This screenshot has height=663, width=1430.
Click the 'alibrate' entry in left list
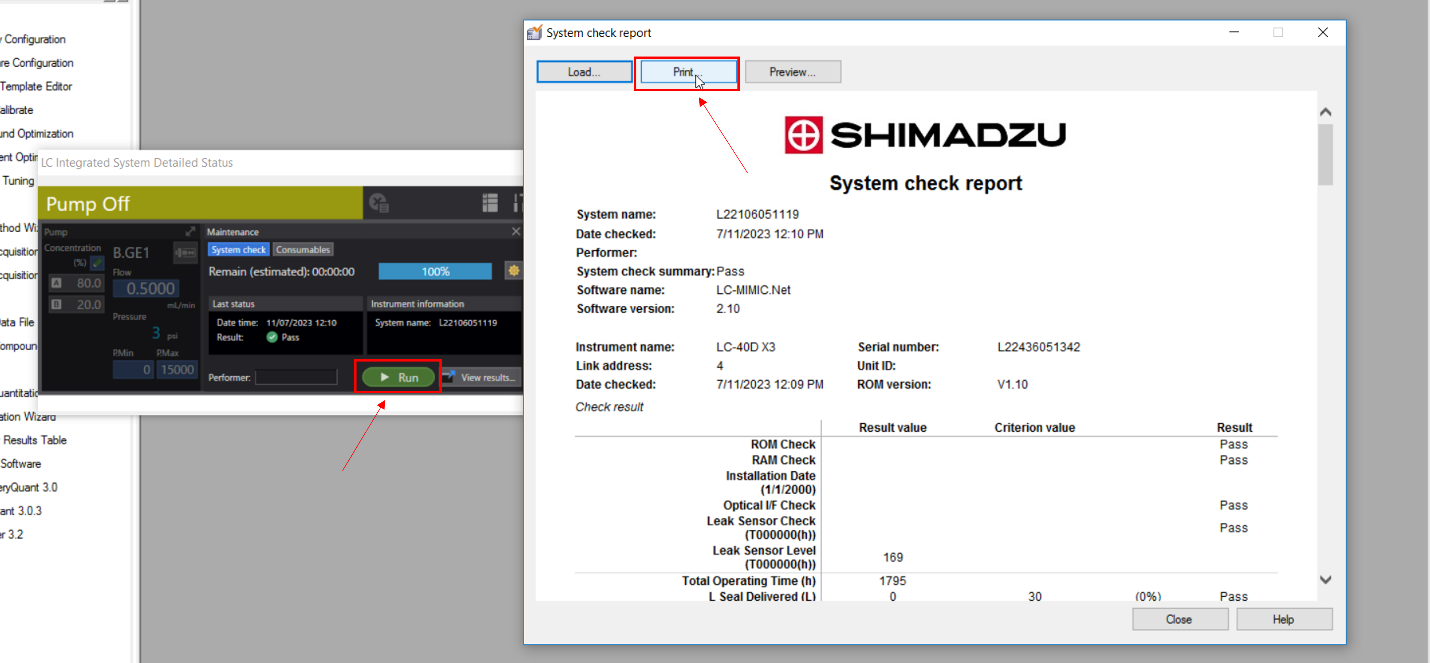tap(17, 110)
